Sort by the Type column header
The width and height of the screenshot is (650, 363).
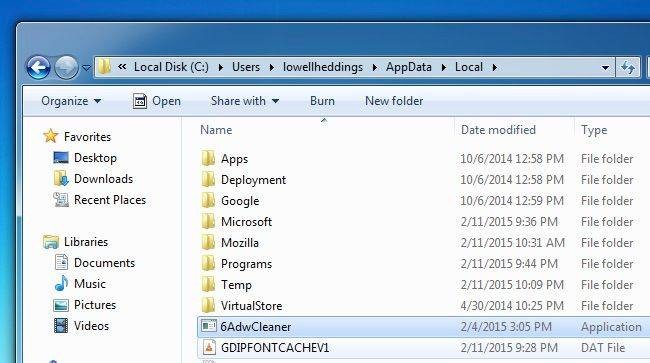(x=594, y=130)
